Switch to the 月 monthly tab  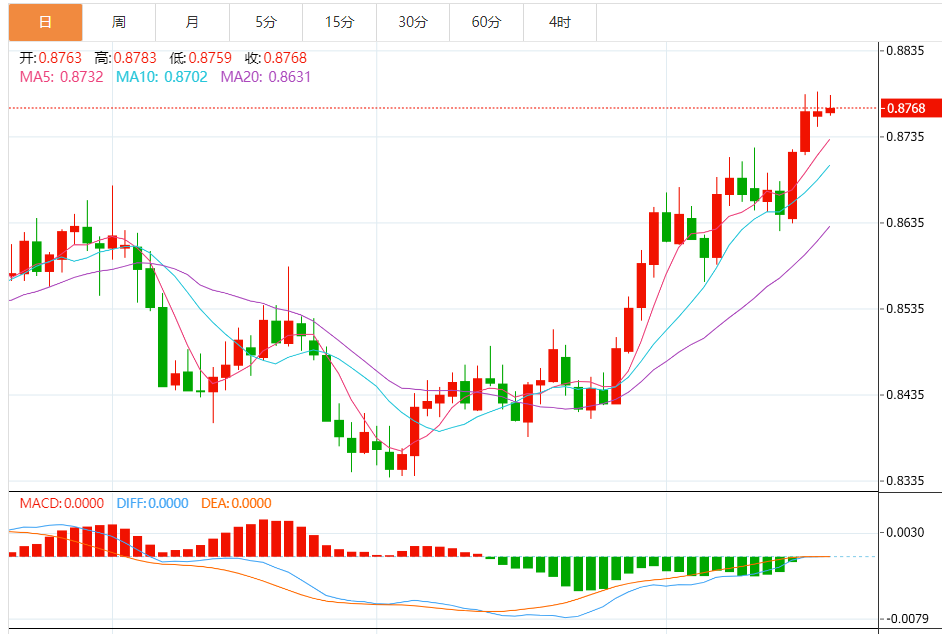[x=192, y=22]
